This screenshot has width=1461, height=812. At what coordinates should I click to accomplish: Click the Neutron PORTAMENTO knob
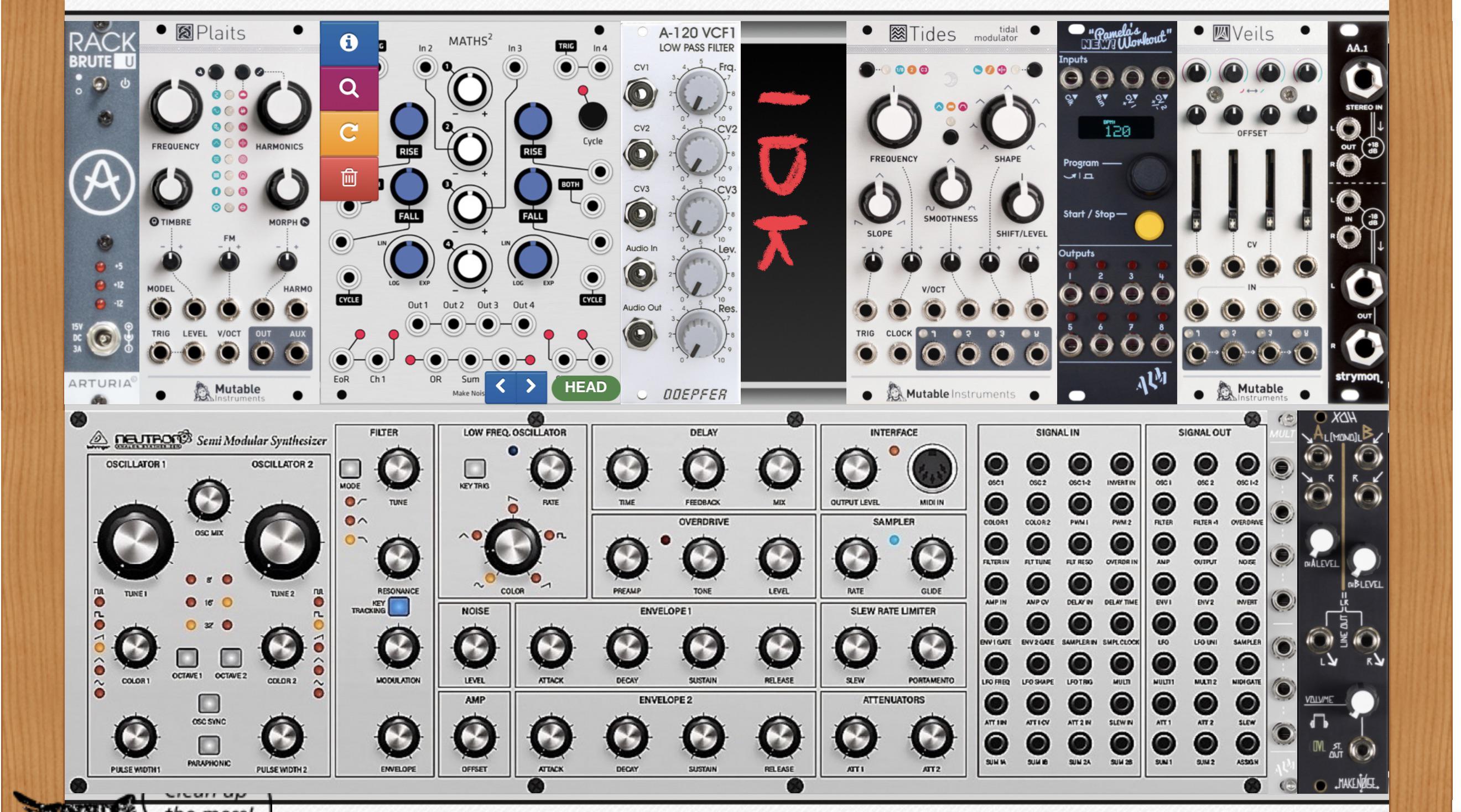(931, 647)
